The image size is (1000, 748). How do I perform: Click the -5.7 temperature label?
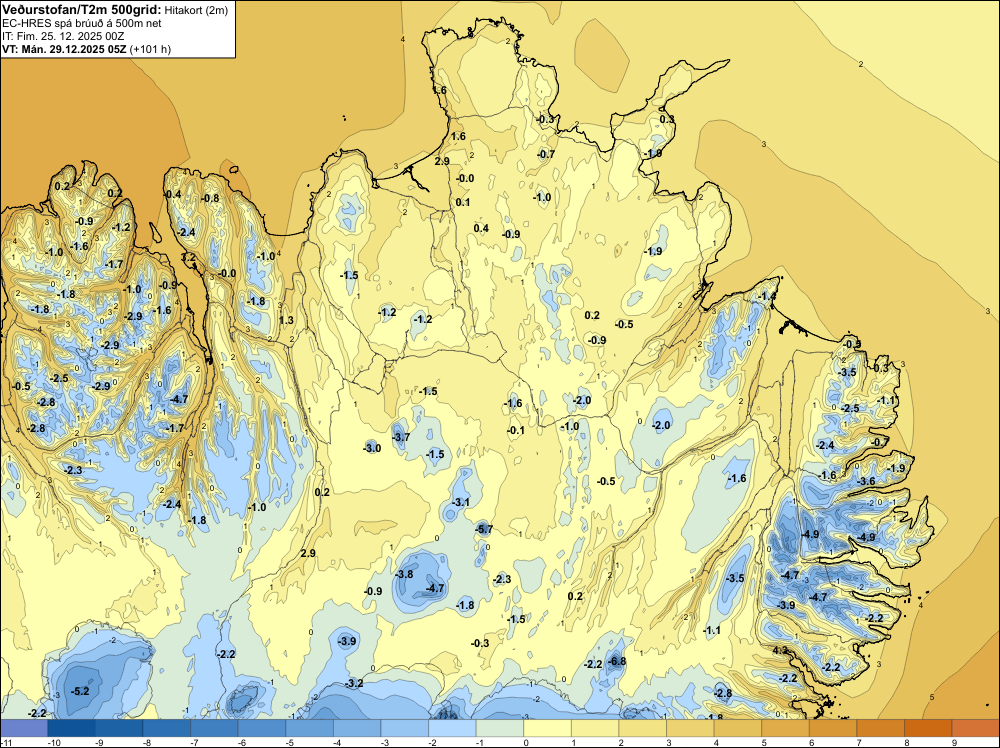click(x=484, y=529)
